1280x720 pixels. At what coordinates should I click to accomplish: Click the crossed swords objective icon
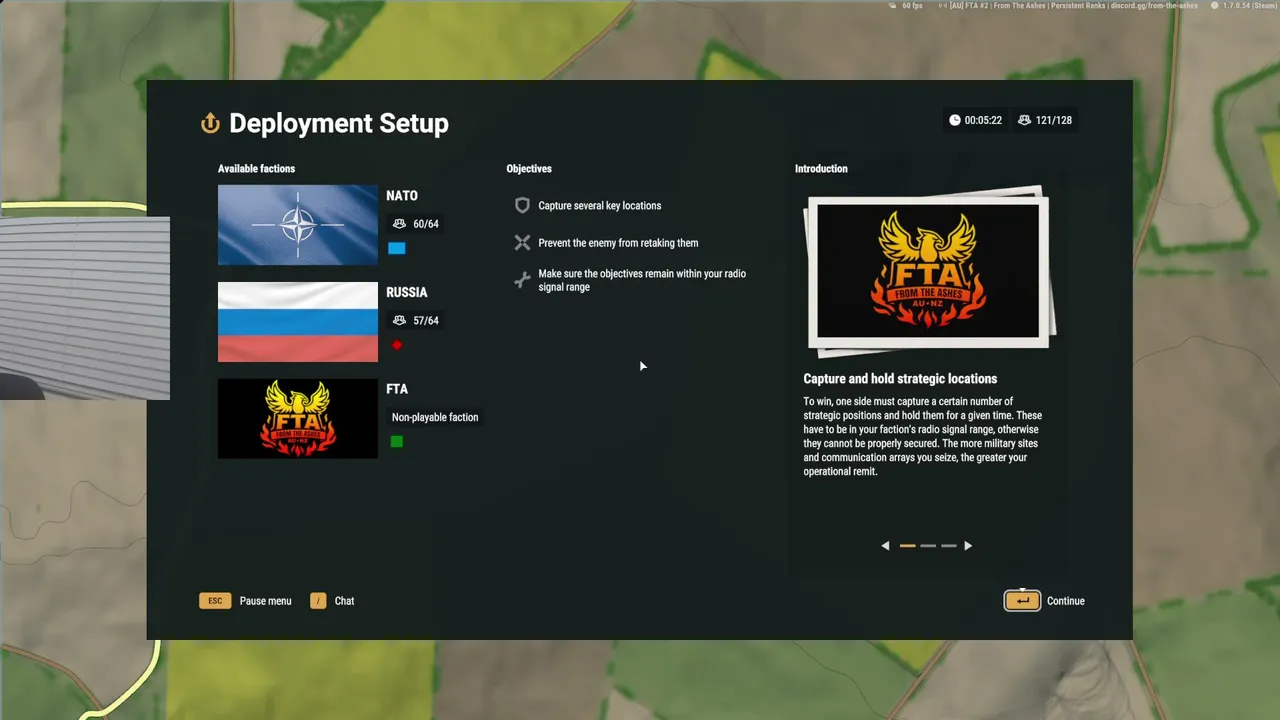click(522, 243)
